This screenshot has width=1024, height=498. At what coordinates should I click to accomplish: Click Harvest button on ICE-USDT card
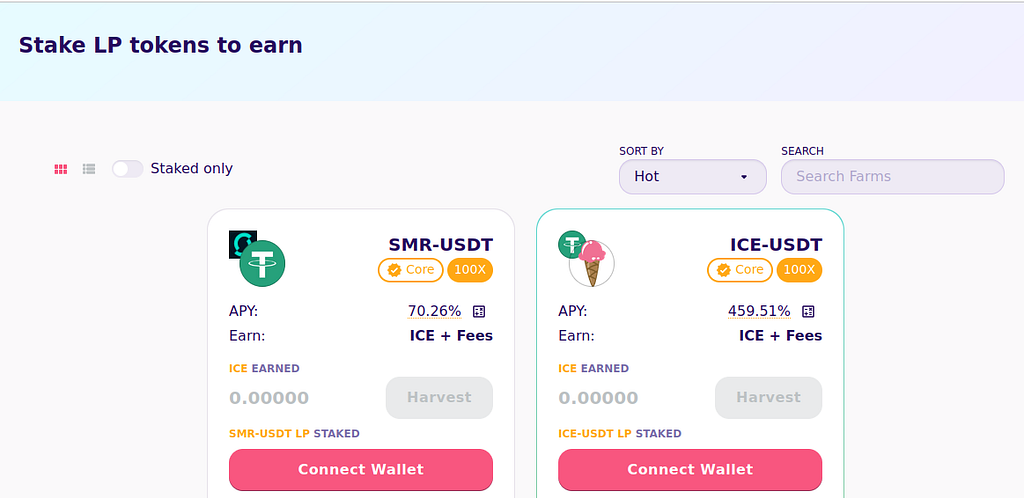[769, 397]
